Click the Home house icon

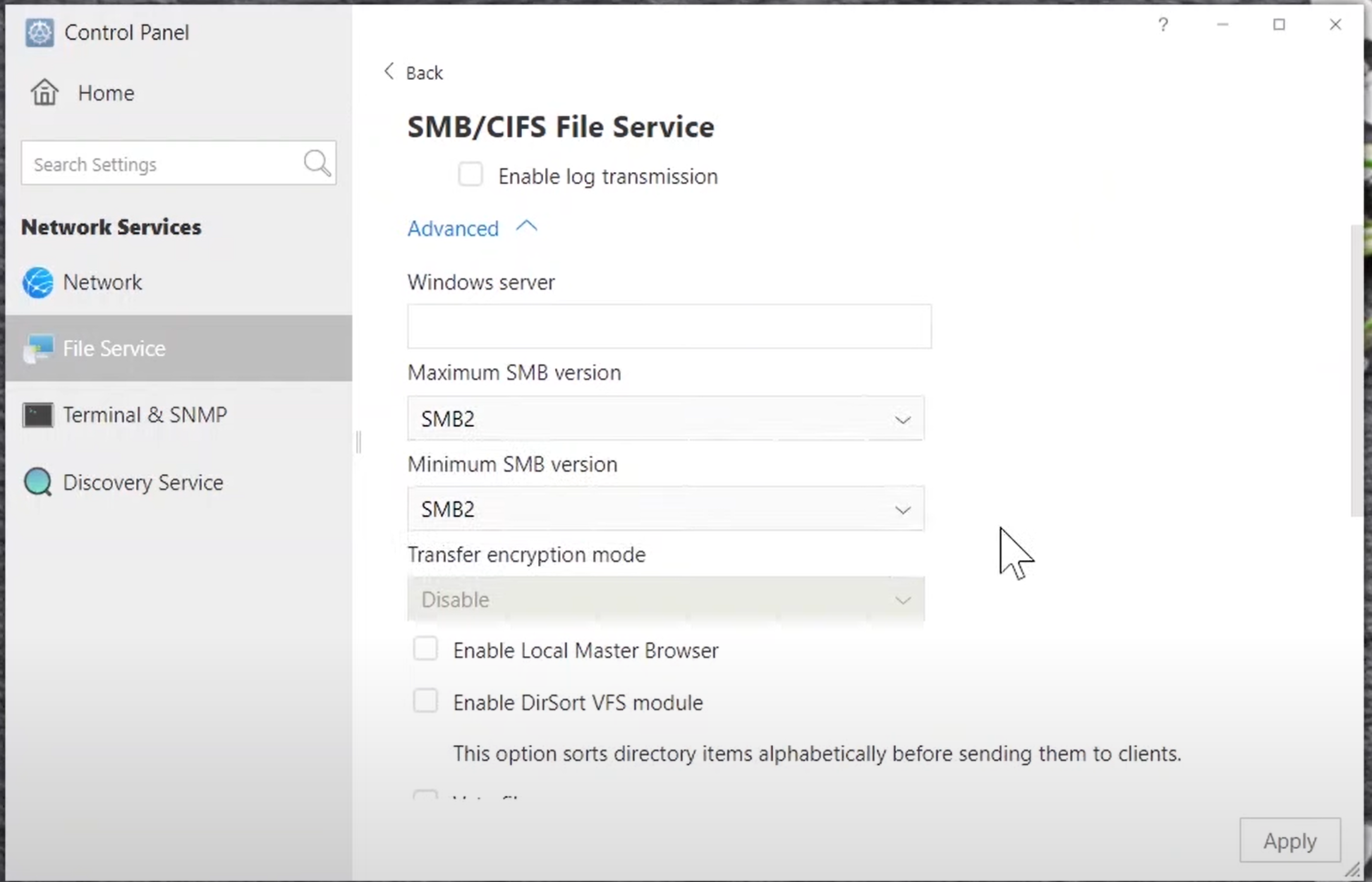44,92
